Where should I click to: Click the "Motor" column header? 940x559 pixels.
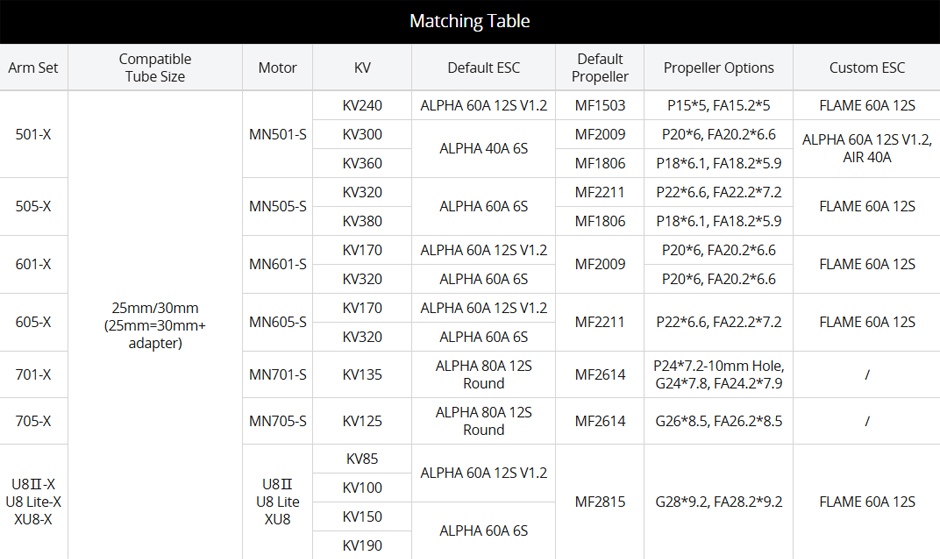click(277, 68)
